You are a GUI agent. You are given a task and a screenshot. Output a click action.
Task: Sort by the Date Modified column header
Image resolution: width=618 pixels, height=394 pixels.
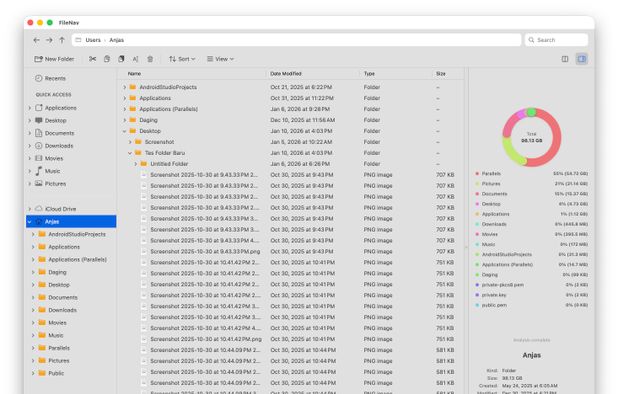tap(286, 74)
